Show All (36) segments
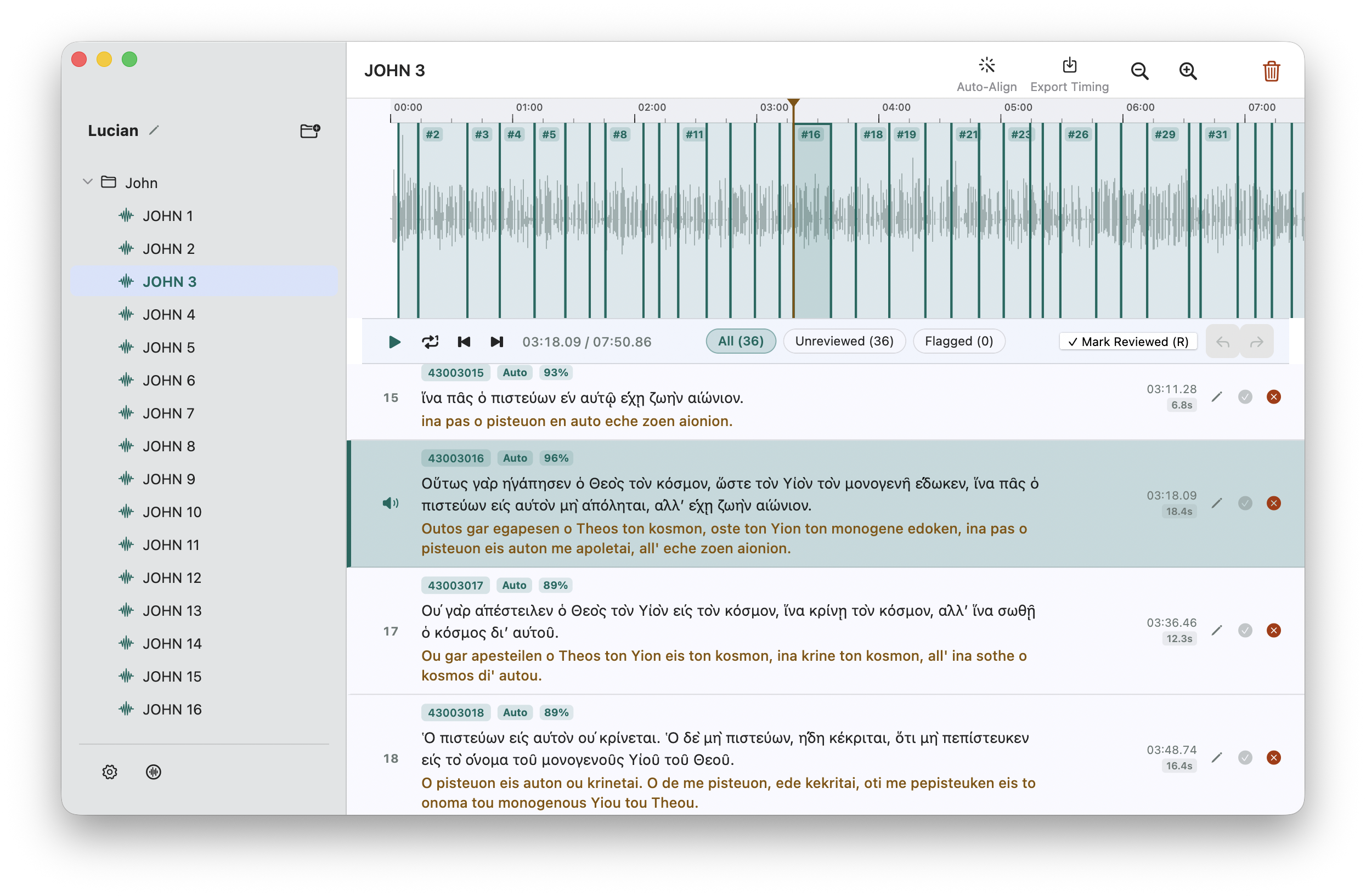 click(x=741, y=341)
